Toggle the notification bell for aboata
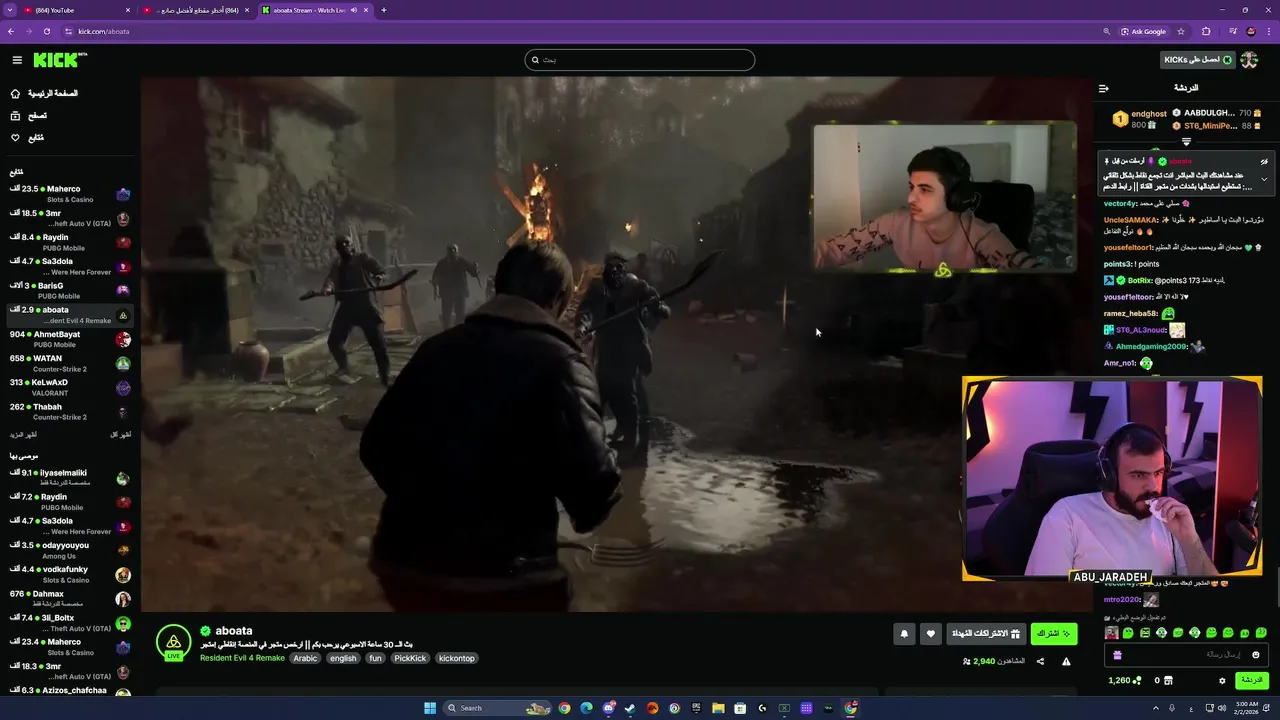 904,634
